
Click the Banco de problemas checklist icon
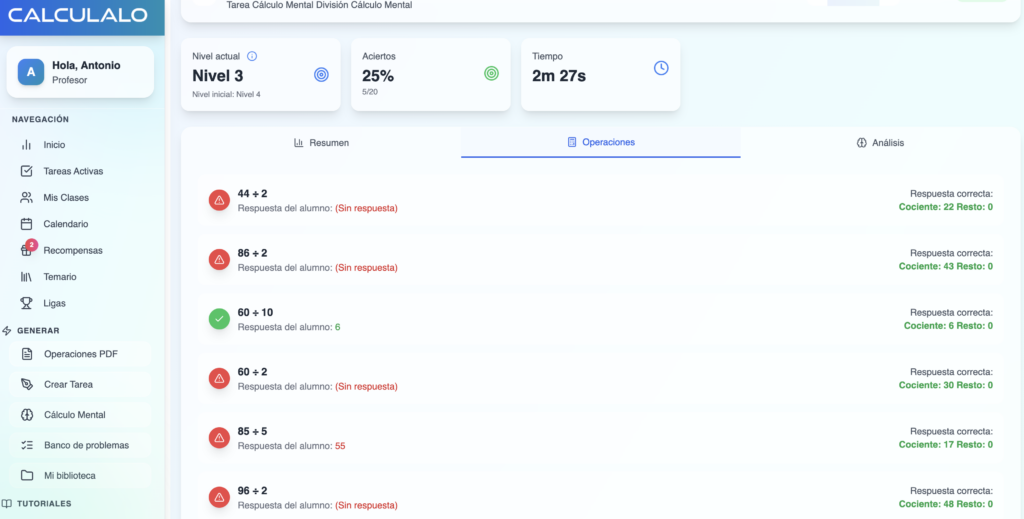pyautogui.click(x=27, y=445)
